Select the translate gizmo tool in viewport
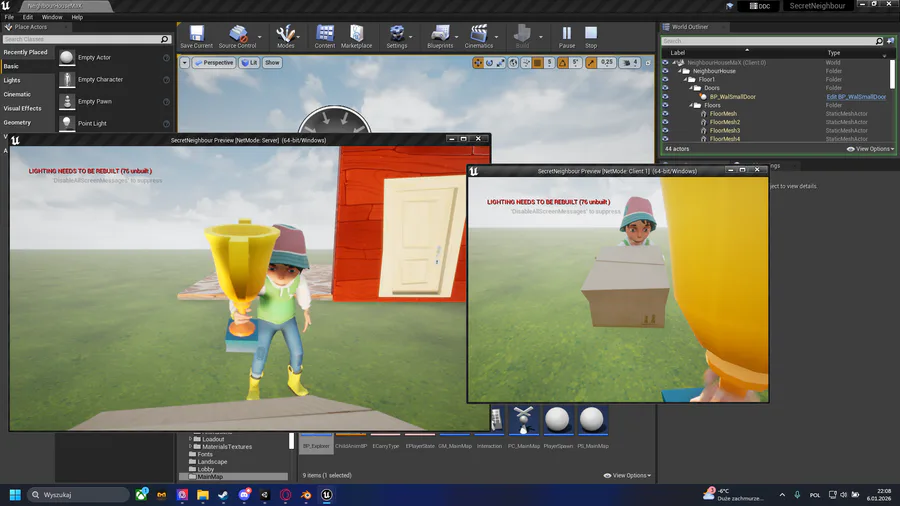900x506 pixels. [478, 63]
